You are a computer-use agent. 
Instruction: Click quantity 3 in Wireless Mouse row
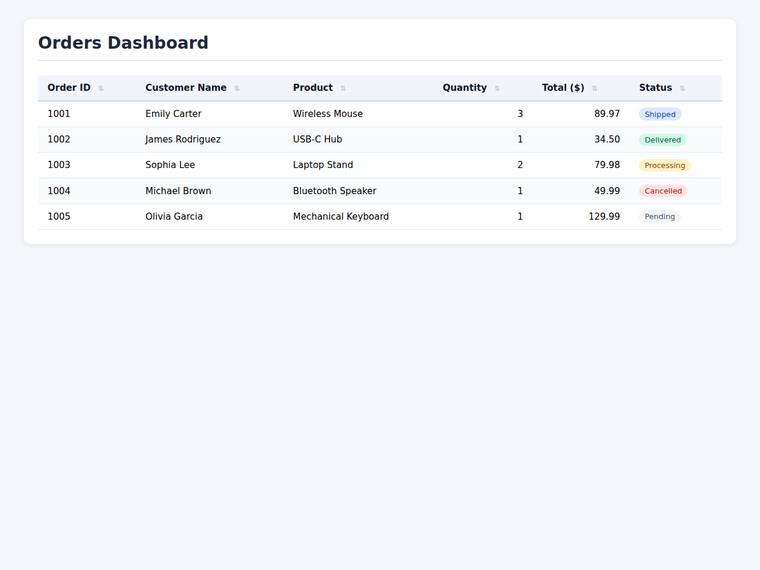(520, 114)
